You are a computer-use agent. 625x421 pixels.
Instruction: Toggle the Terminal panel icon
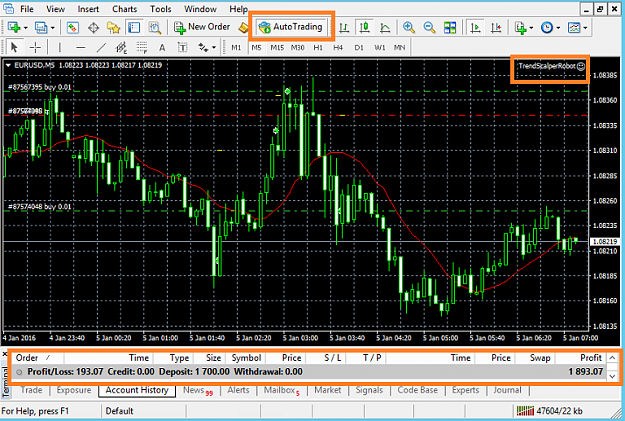134,28
